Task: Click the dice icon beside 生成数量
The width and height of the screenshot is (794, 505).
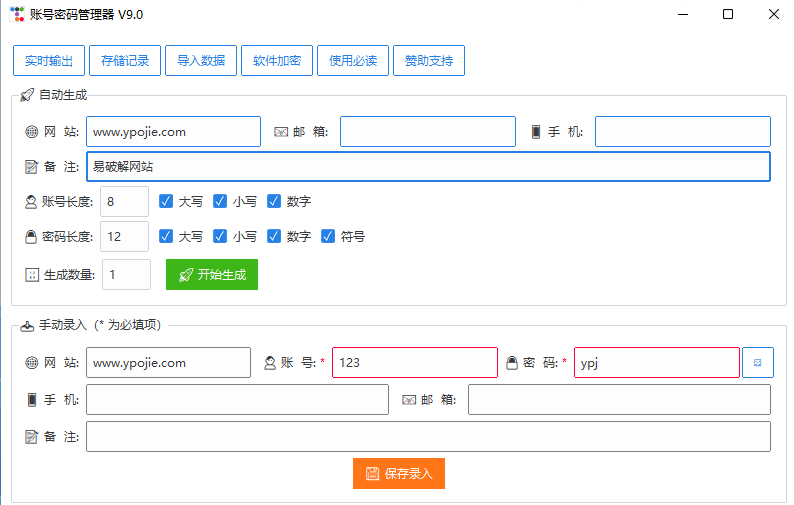Action: pos(32,275)
